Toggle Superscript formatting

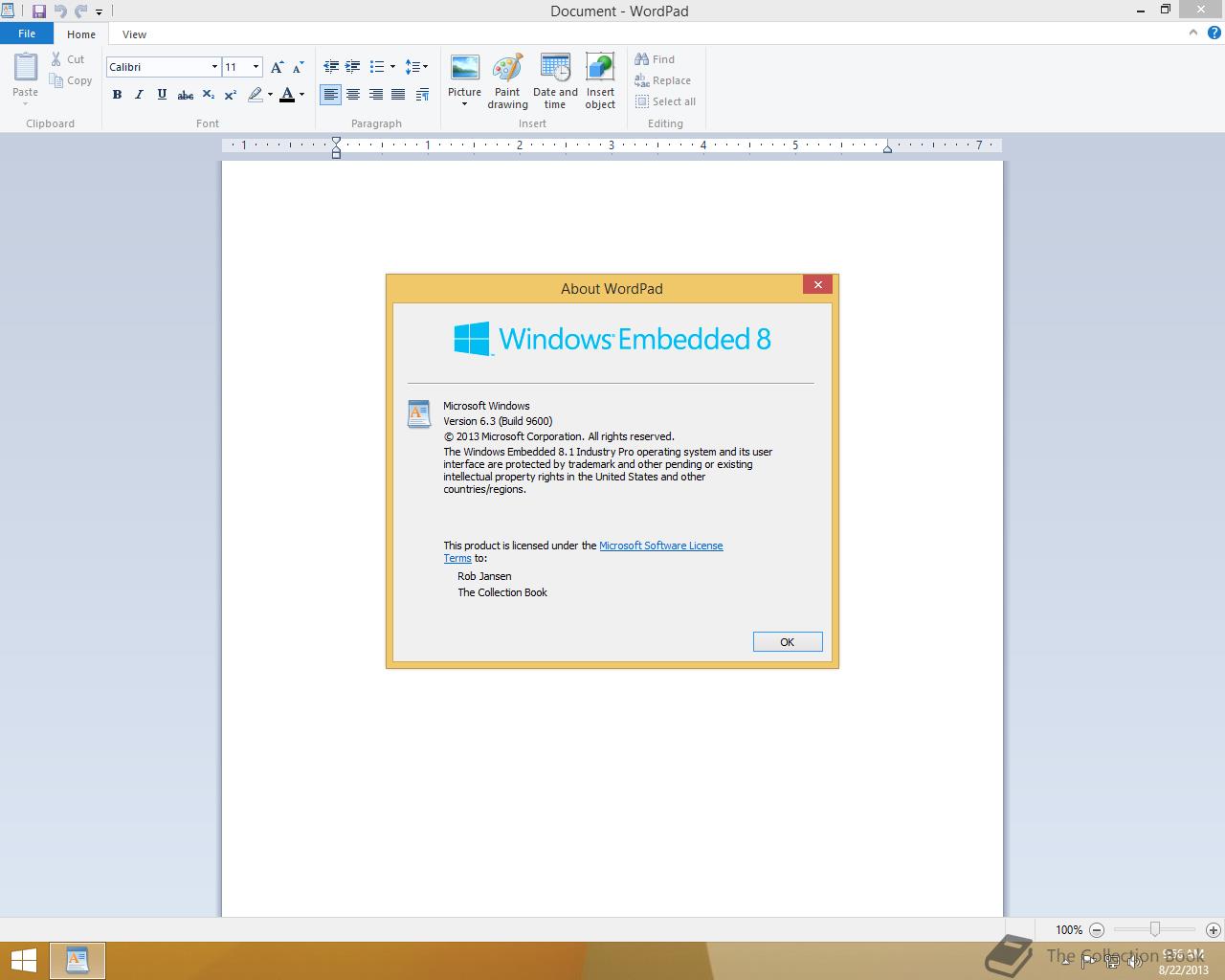click(231, 95)
